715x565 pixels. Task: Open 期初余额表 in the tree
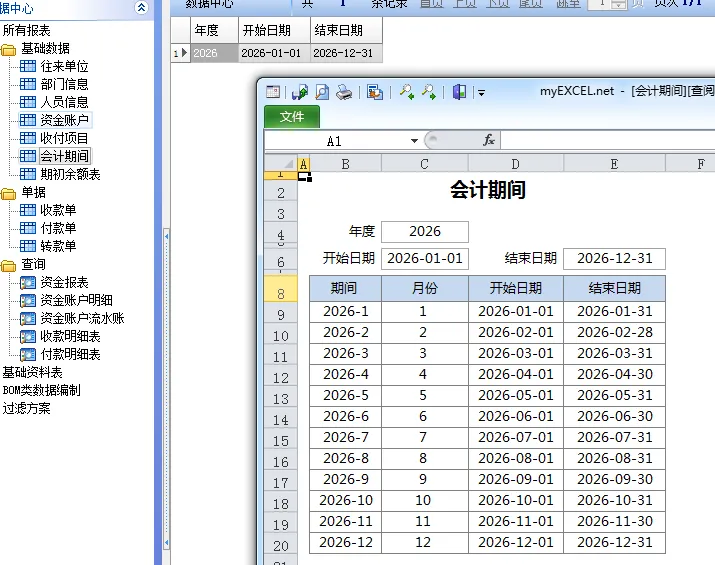click(70, 174)
